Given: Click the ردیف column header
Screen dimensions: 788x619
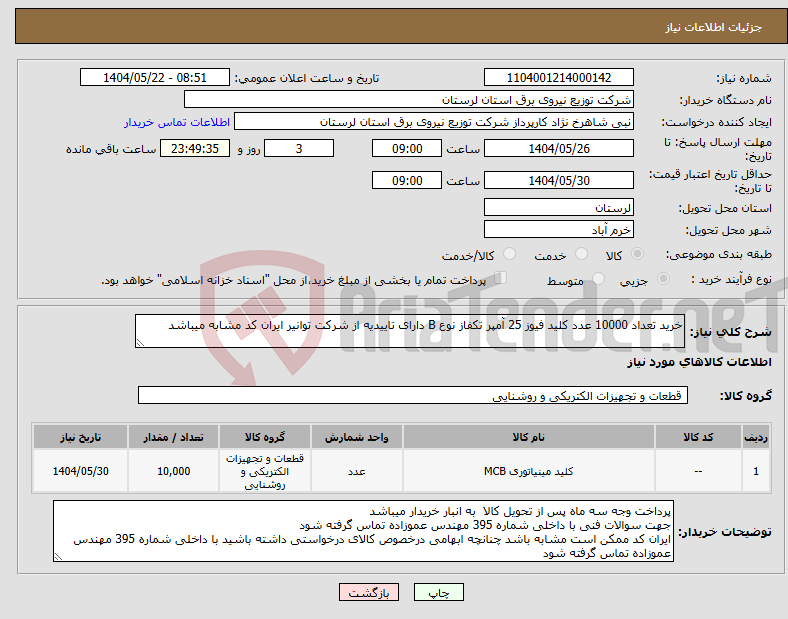Looking at the screenshot, I should click(x=756, y=437).
